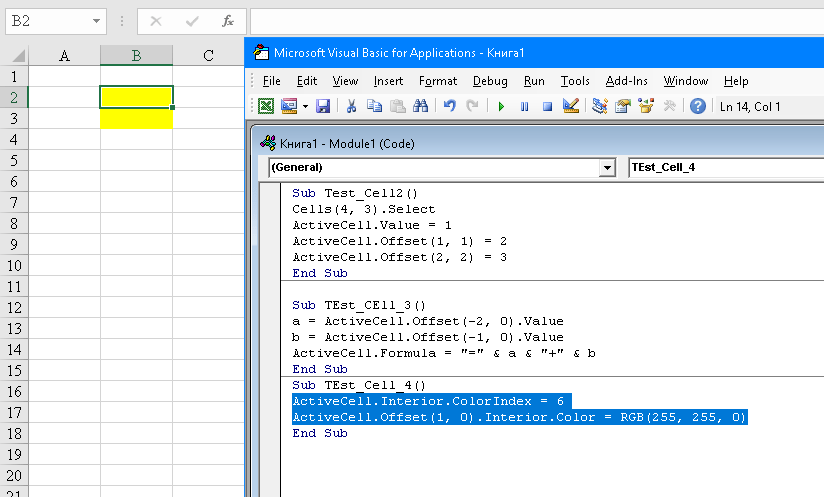Open the Insert UserForm dropdown arrow
The image size is (824, 497).
click(x=305, y=106)
